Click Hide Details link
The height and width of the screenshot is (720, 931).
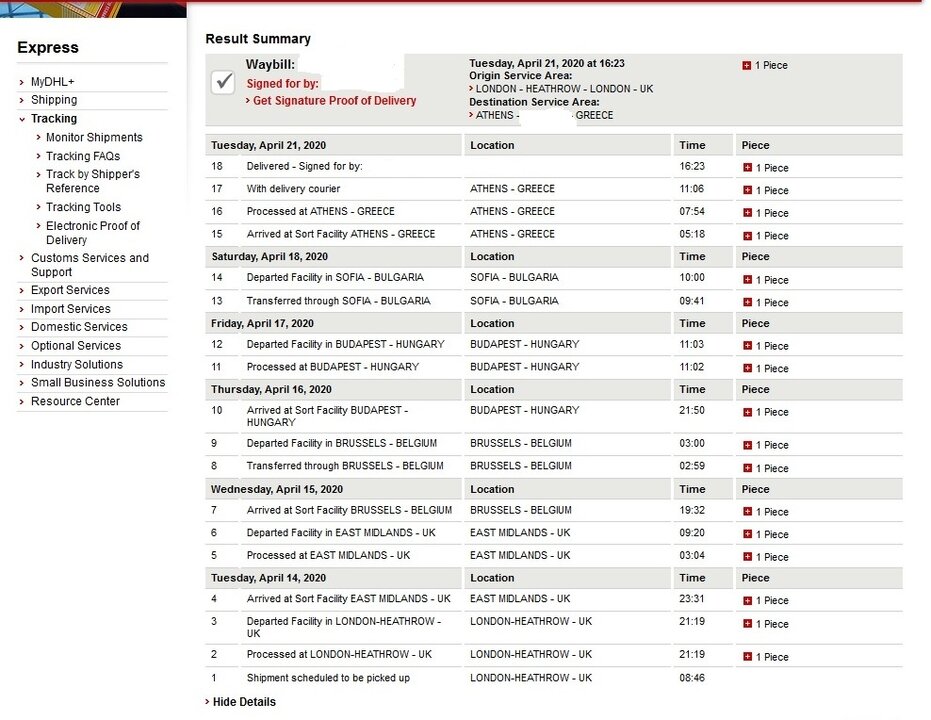click(x=244, y=702)
